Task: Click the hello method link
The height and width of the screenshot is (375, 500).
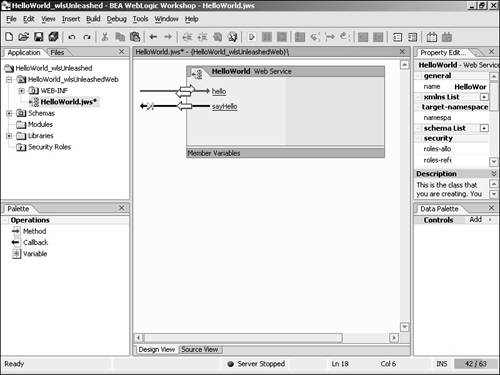Action: click(219, 91)
